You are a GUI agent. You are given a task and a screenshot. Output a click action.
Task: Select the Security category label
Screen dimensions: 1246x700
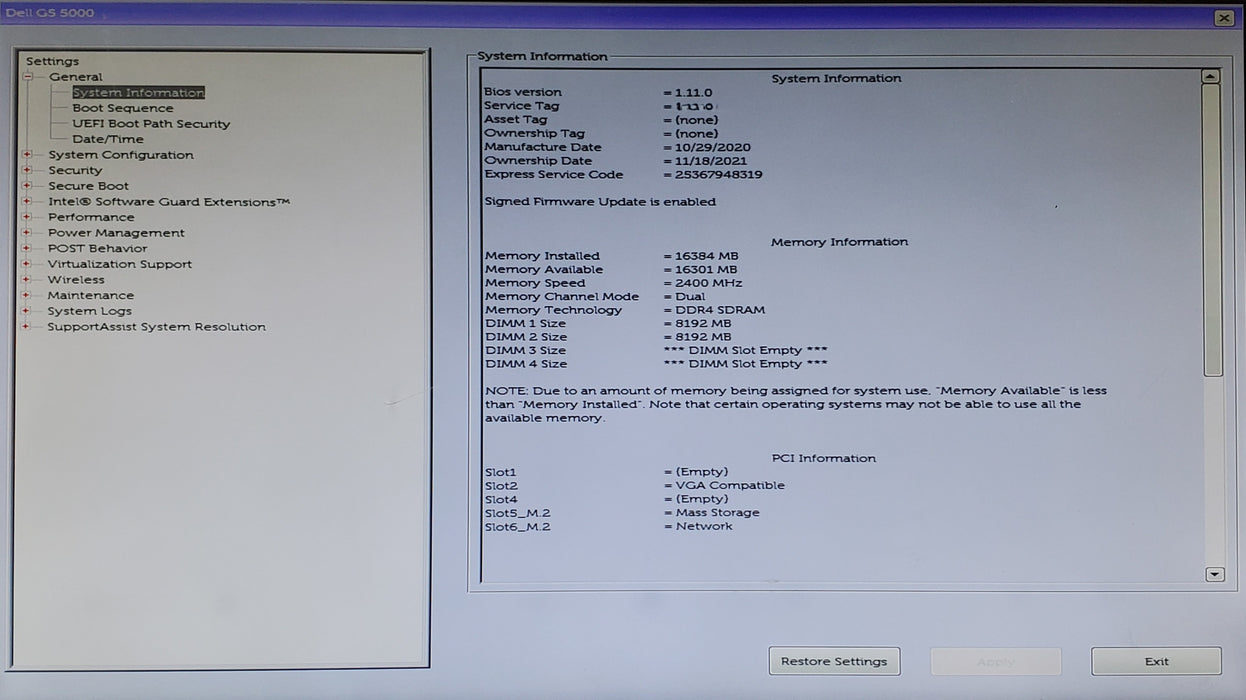coord(75,170)
